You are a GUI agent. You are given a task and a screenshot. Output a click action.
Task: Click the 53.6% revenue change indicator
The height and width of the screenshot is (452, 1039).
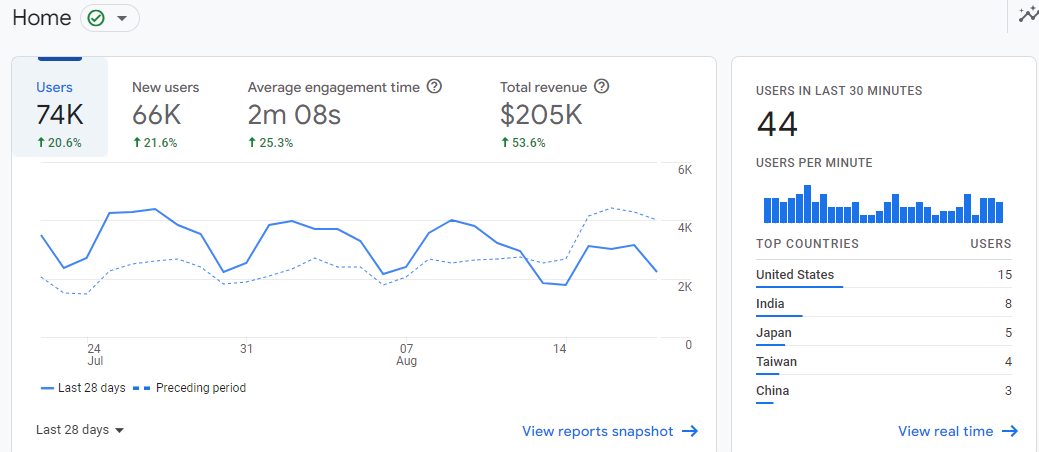523,142
